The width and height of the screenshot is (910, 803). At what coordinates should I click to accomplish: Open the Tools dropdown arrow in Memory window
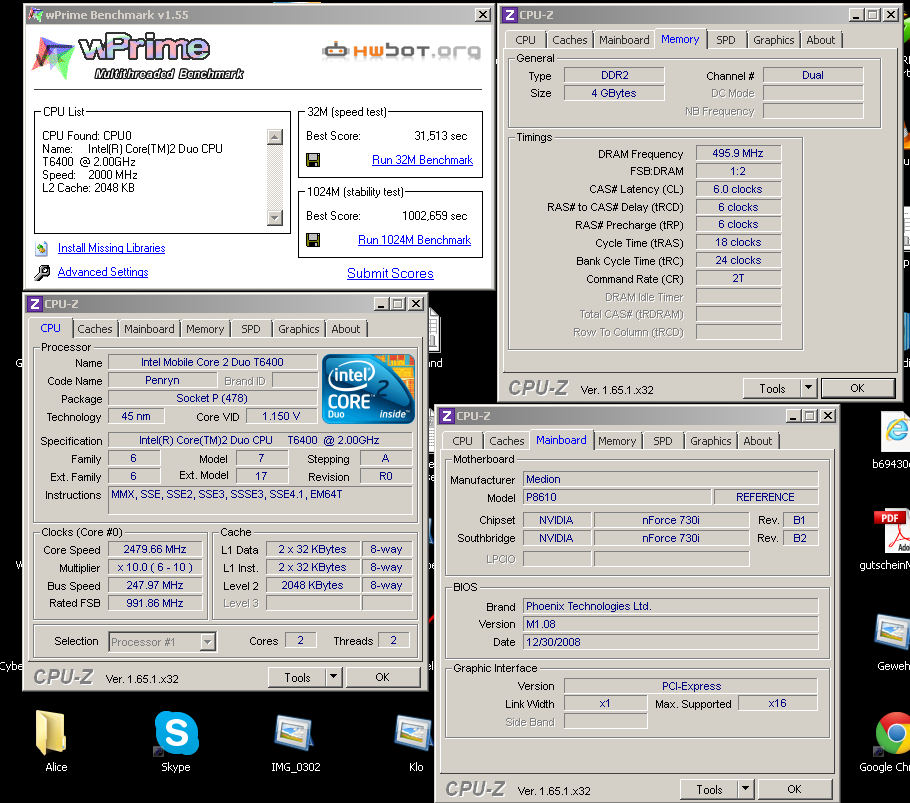(x=808, y=388)
